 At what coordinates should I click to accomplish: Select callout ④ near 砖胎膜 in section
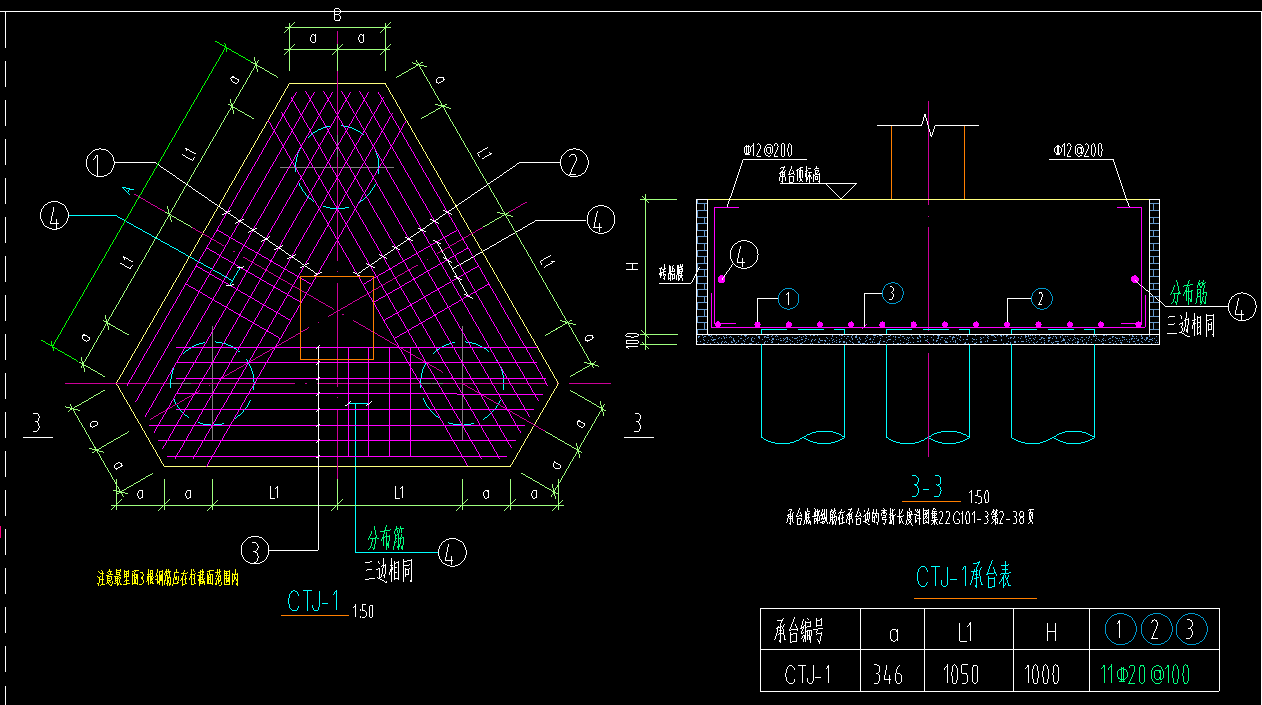click(x=743, y=257)
